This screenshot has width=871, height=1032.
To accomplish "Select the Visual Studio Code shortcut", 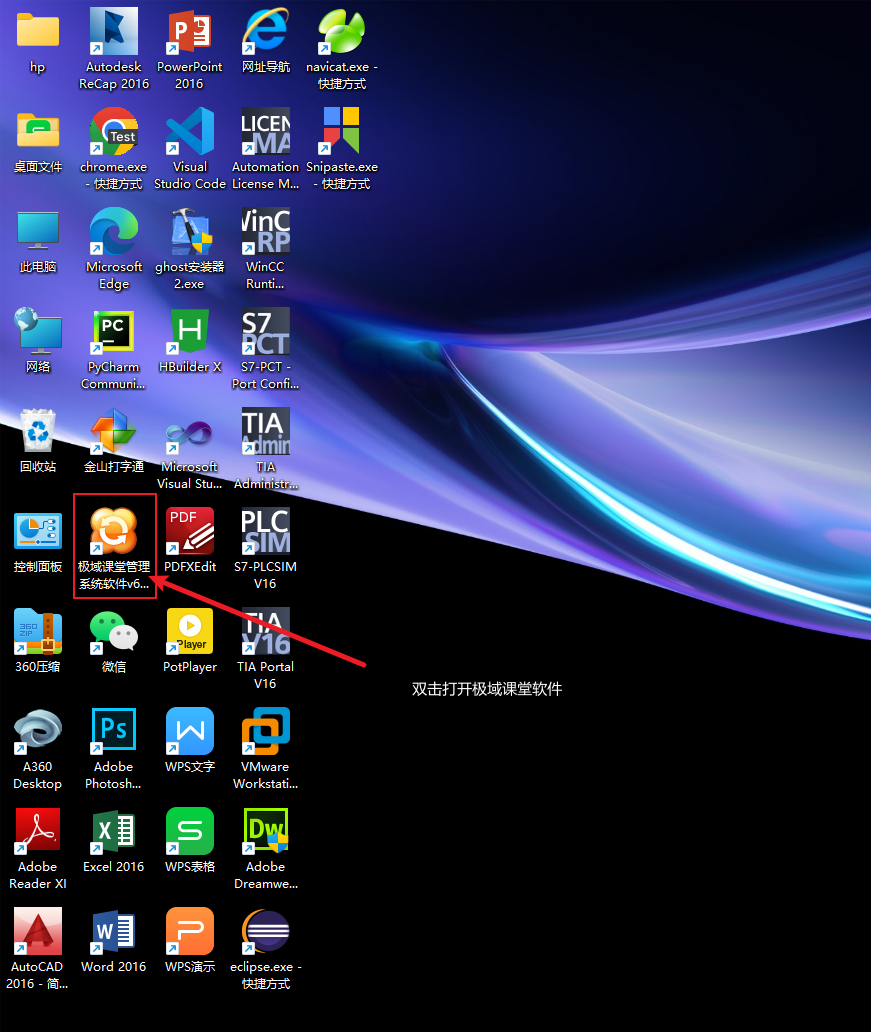I will (x=189, y=132).
